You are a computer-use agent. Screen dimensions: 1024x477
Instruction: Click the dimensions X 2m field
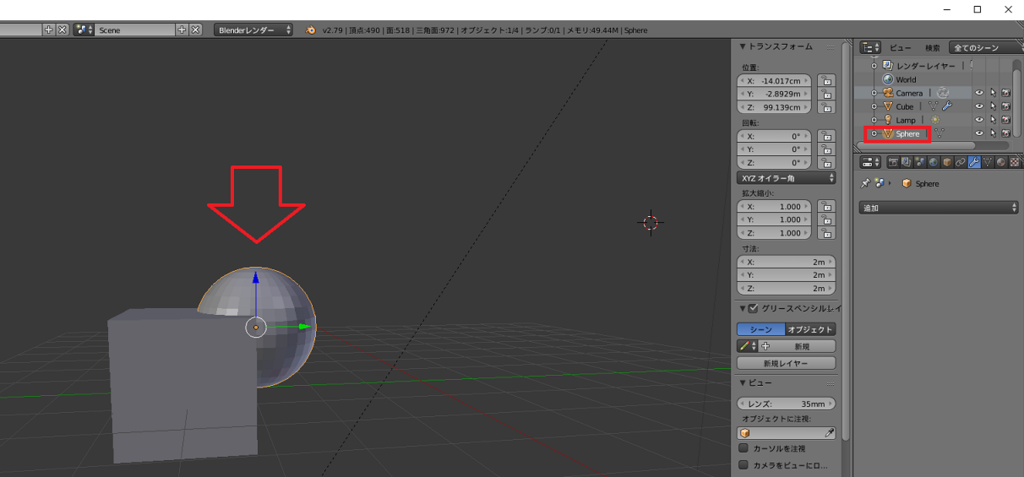(786, 261)
